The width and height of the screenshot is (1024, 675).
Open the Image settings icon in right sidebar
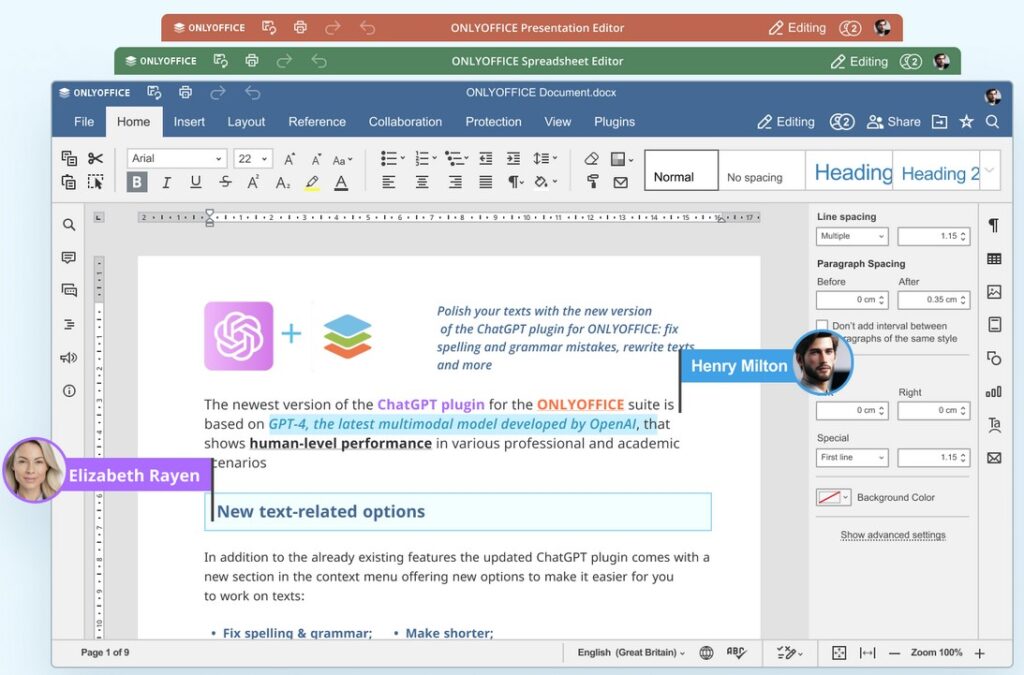tap(994, 292)
